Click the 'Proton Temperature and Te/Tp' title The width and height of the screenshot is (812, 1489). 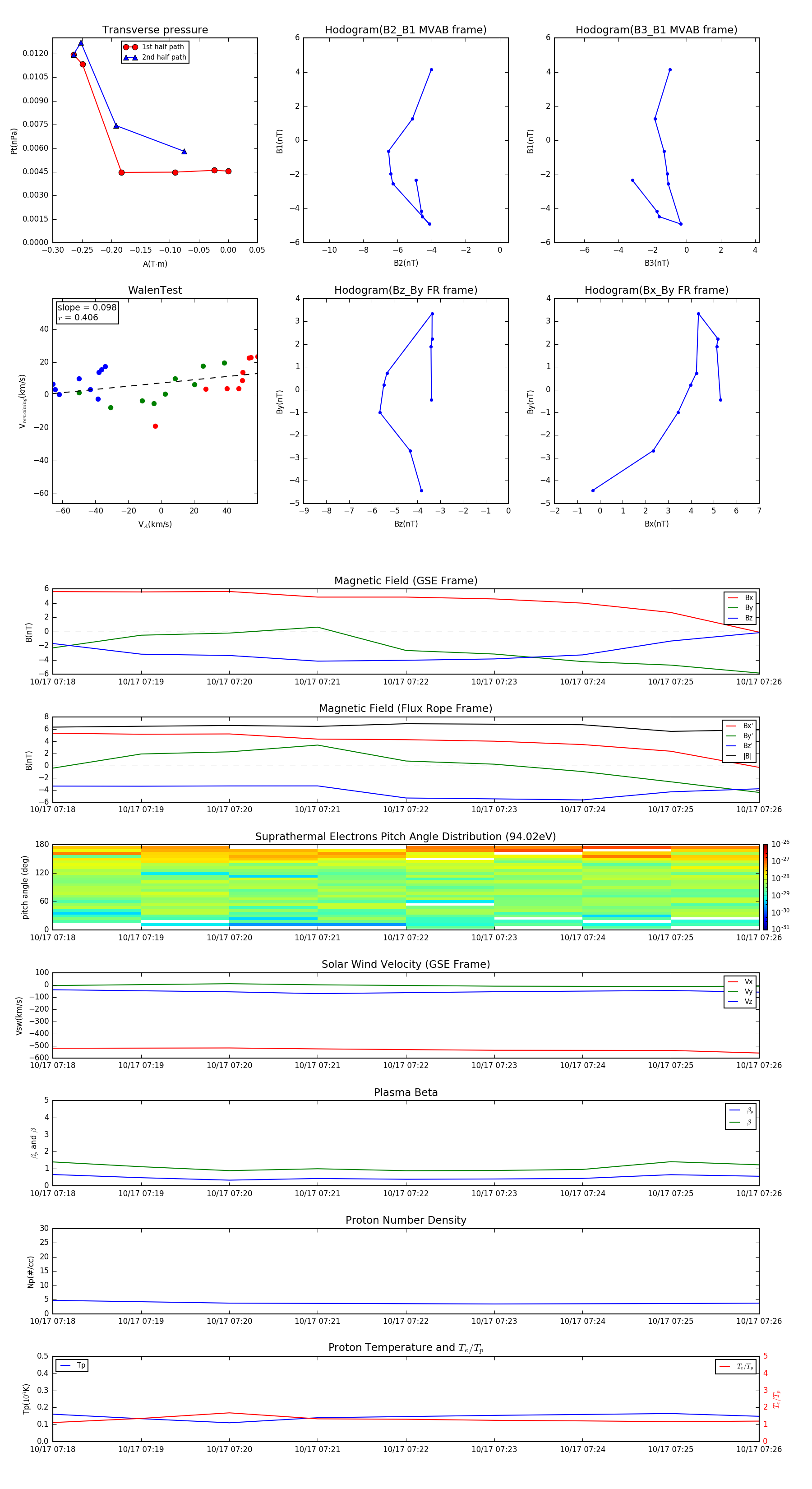pos(406,1348)
